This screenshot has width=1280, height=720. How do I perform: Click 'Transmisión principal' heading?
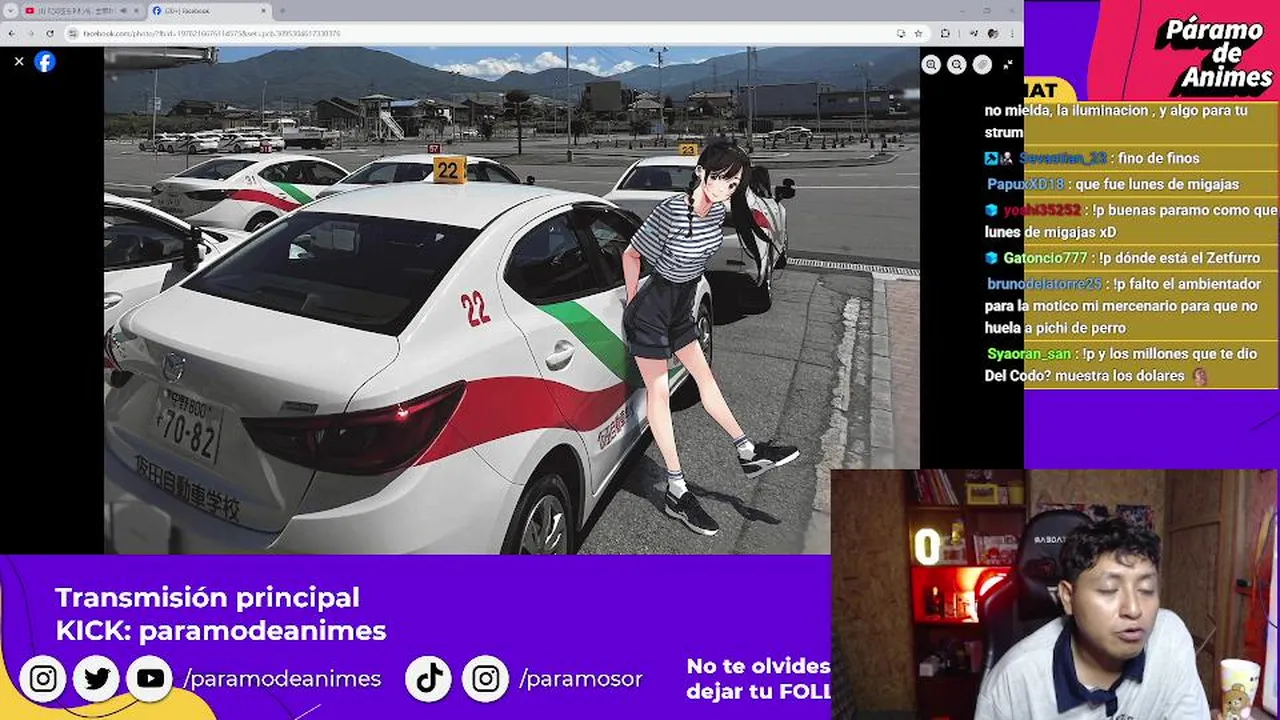pyautogui.click(x=207, y=597)
